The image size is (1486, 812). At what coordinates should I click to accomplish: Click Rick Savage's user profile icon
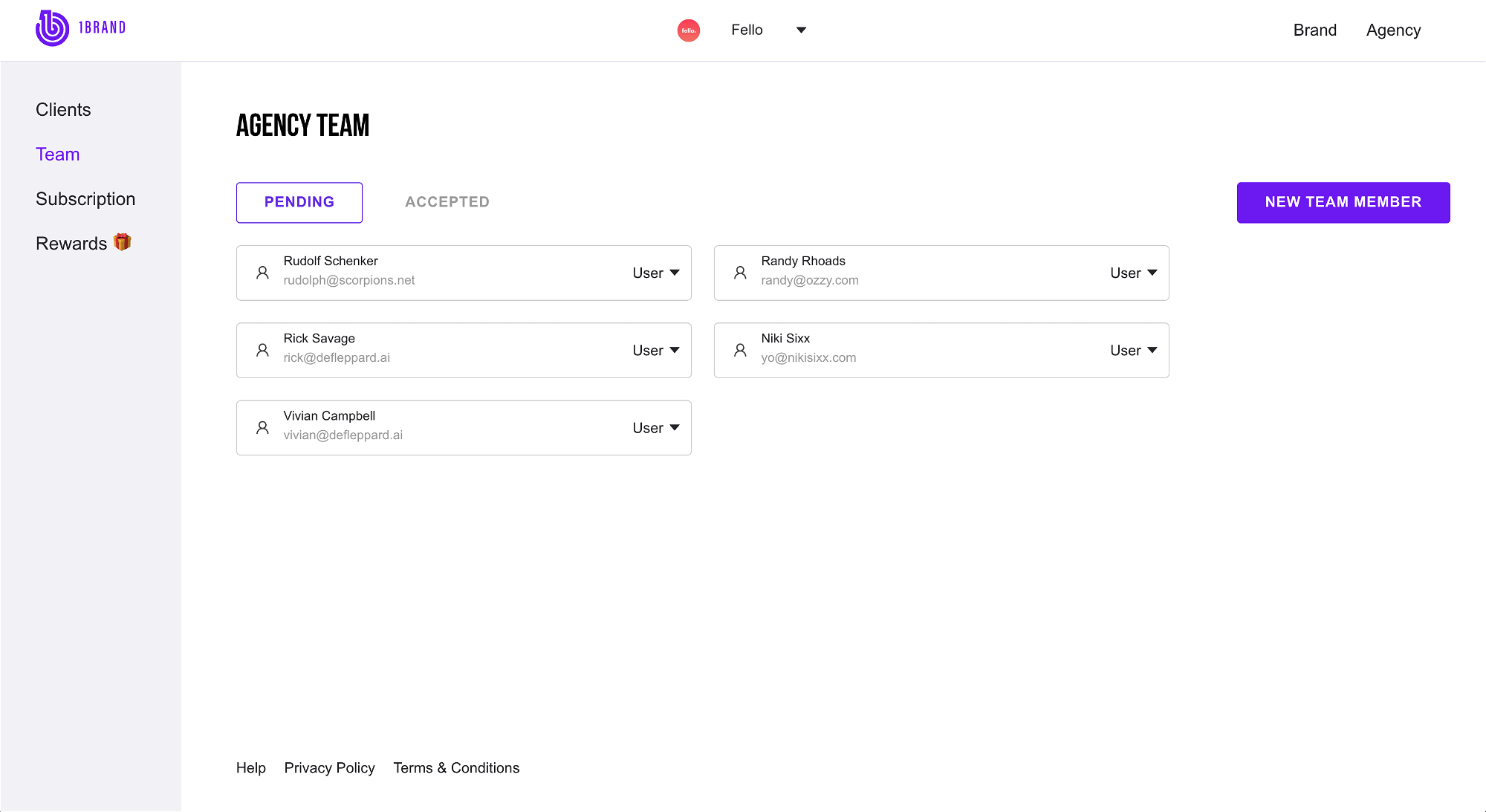[262, 350]
